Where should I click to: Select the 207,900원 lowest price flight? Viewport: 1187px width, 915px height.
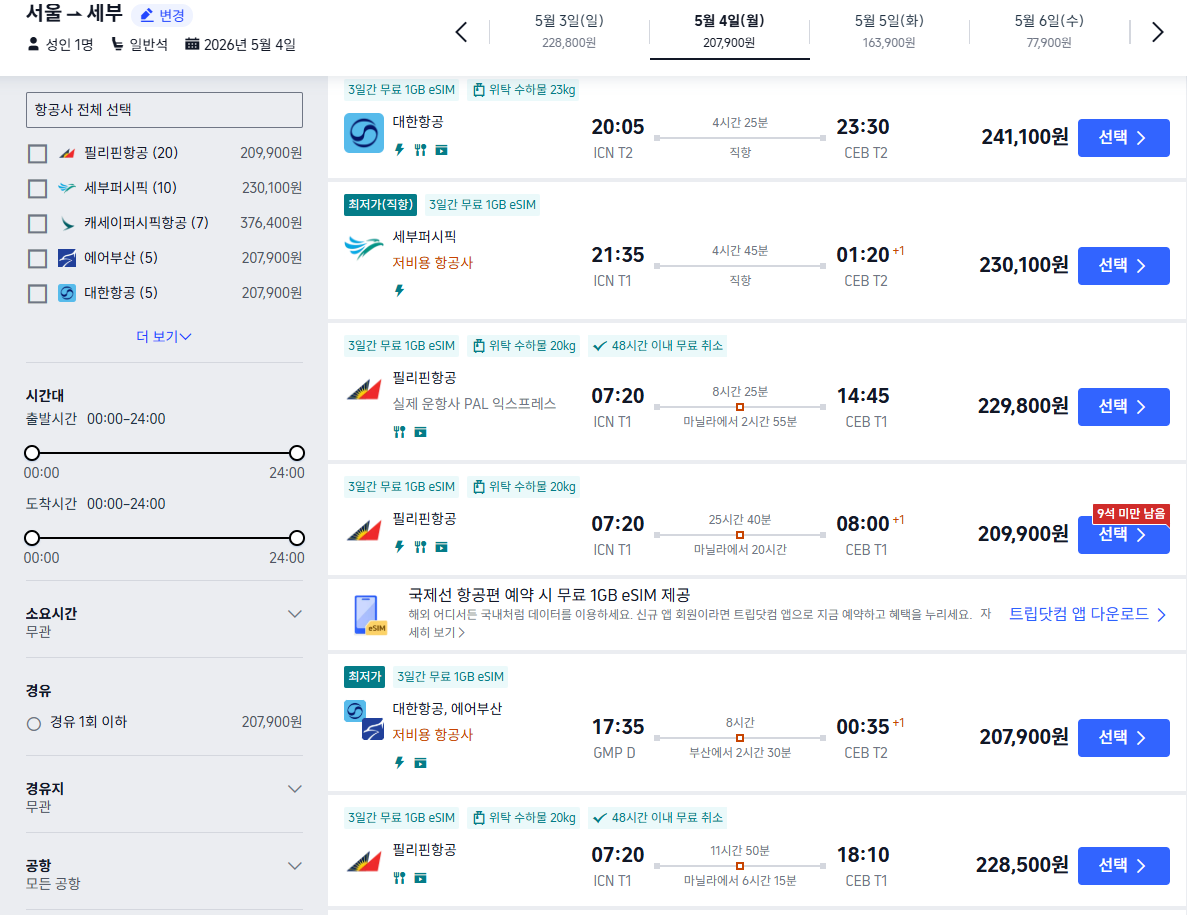[1123, 738]
